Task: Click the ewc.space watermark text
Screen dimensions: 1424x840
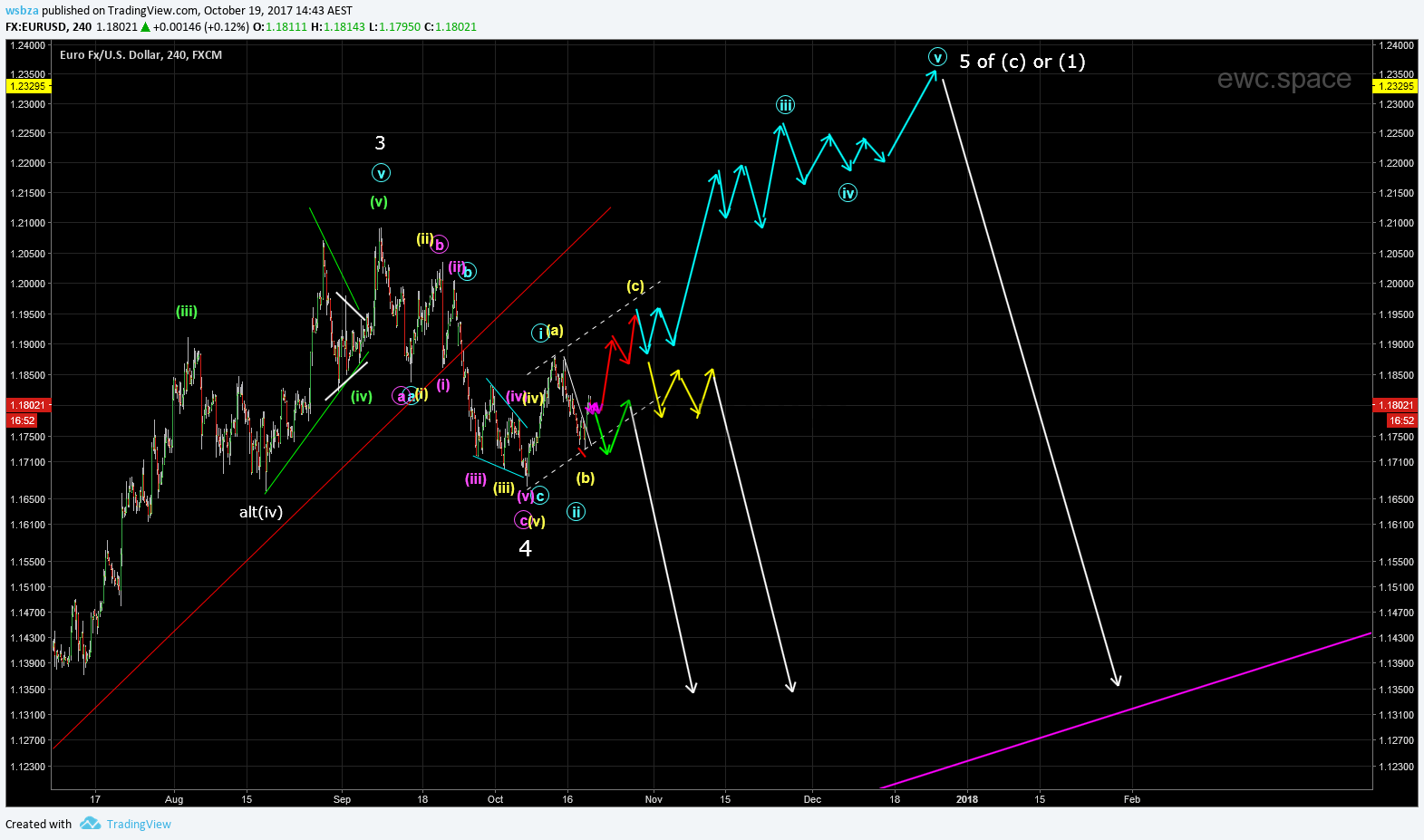Action: point(1284,79)
